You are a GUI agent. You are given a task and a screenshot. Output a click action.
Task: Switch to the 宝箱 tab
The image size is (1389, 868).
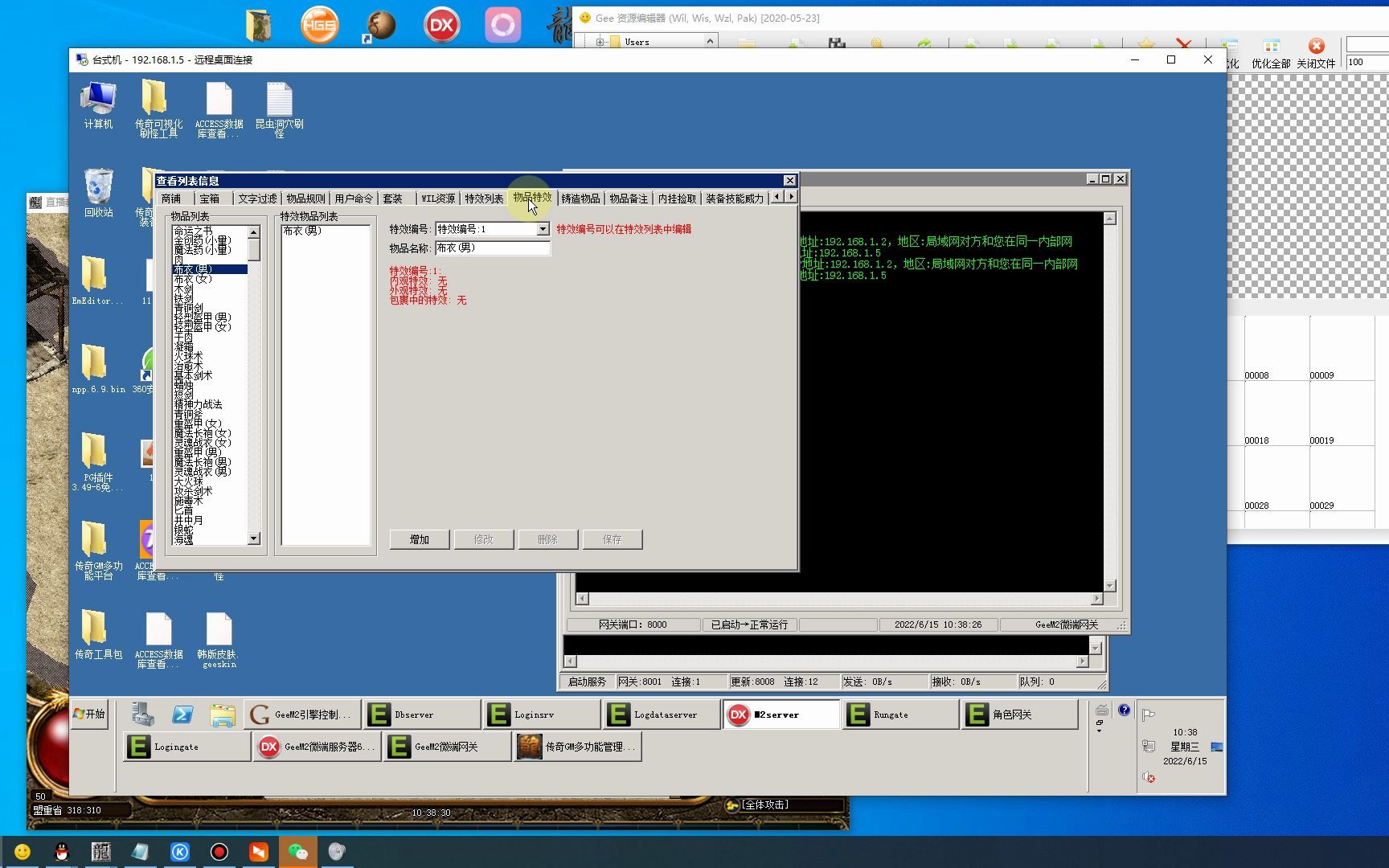(209, 199)
